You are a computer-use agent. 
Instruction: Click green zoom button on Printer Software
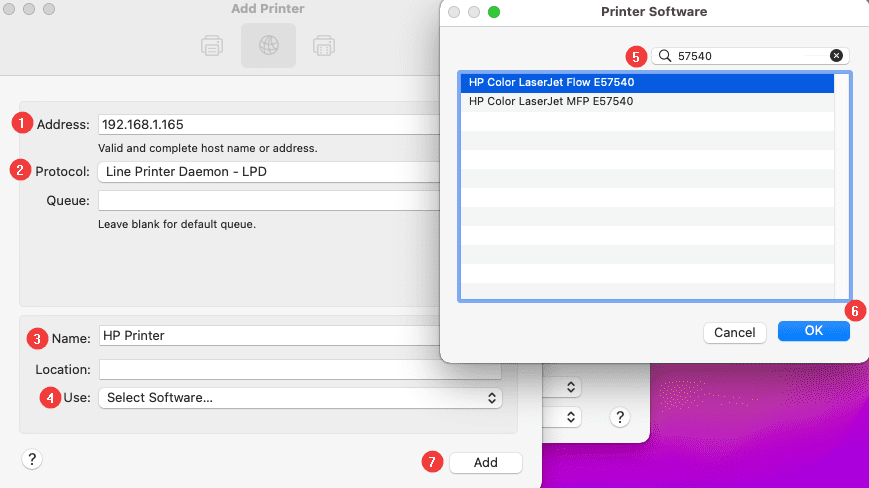pos(493,13)
